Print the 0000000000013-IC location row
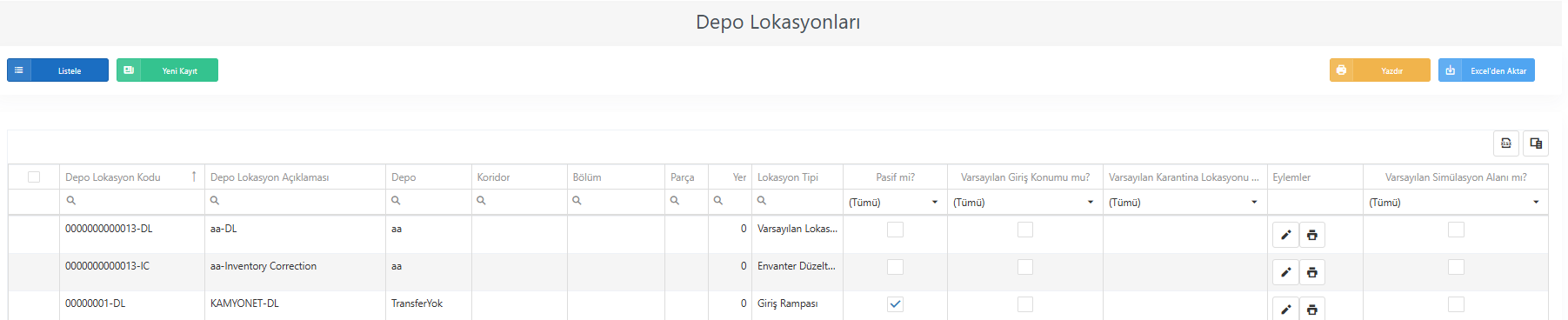Screen dimensions: 1568x320 [x=1311, y=272]
